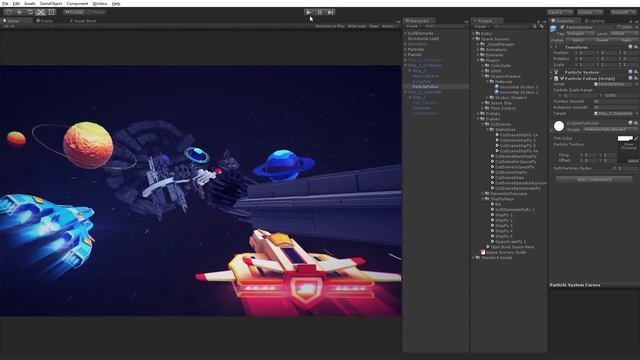Toggle the ParticleFollow object active checkbox
Screen dimensions: 640x360
tap(562, 27)
